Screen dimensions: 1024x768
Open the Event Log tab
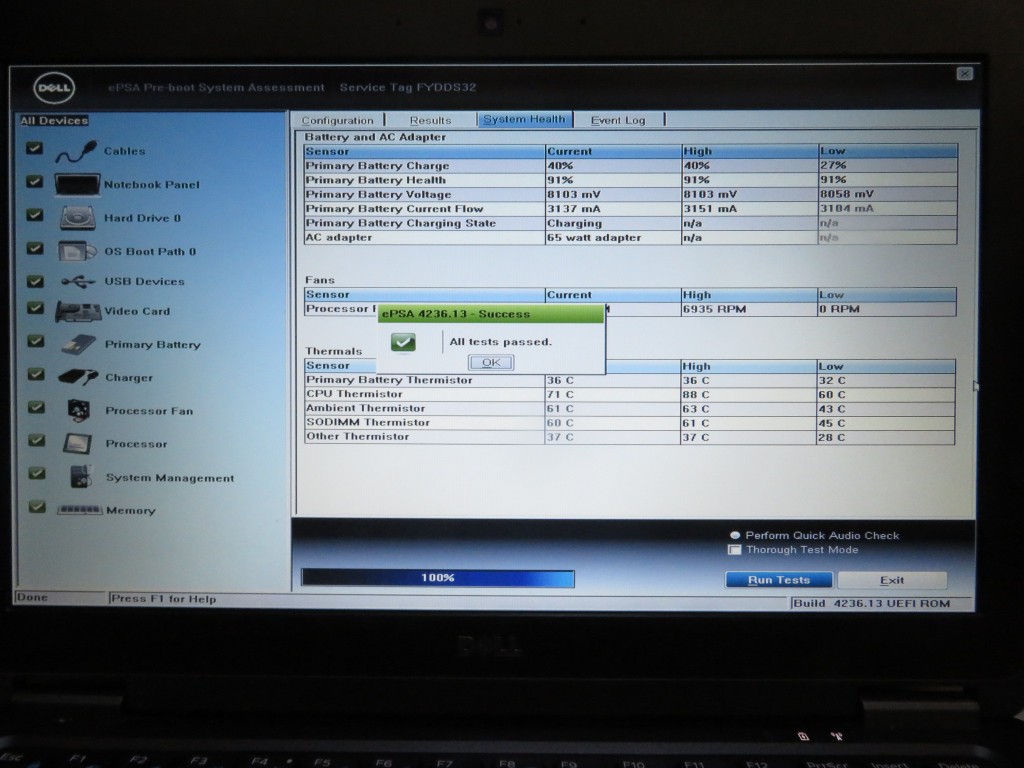point(618,120)
